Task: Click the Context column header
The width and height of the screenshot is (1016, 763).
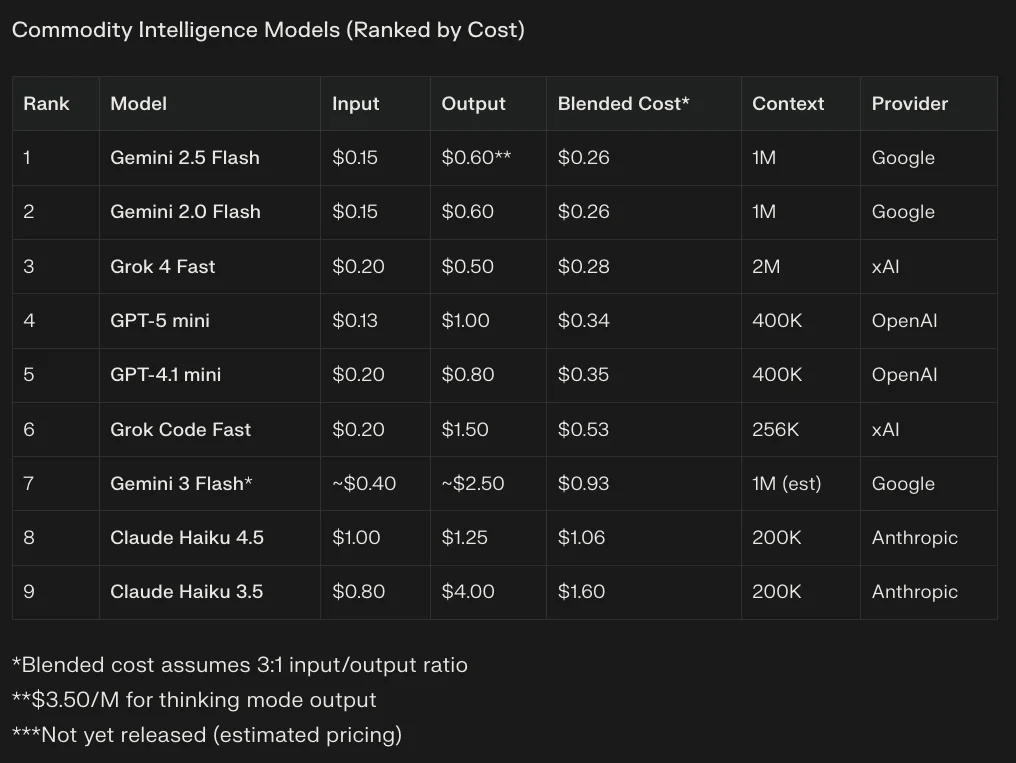Action: pyautogui.click(x=788, y=104)
